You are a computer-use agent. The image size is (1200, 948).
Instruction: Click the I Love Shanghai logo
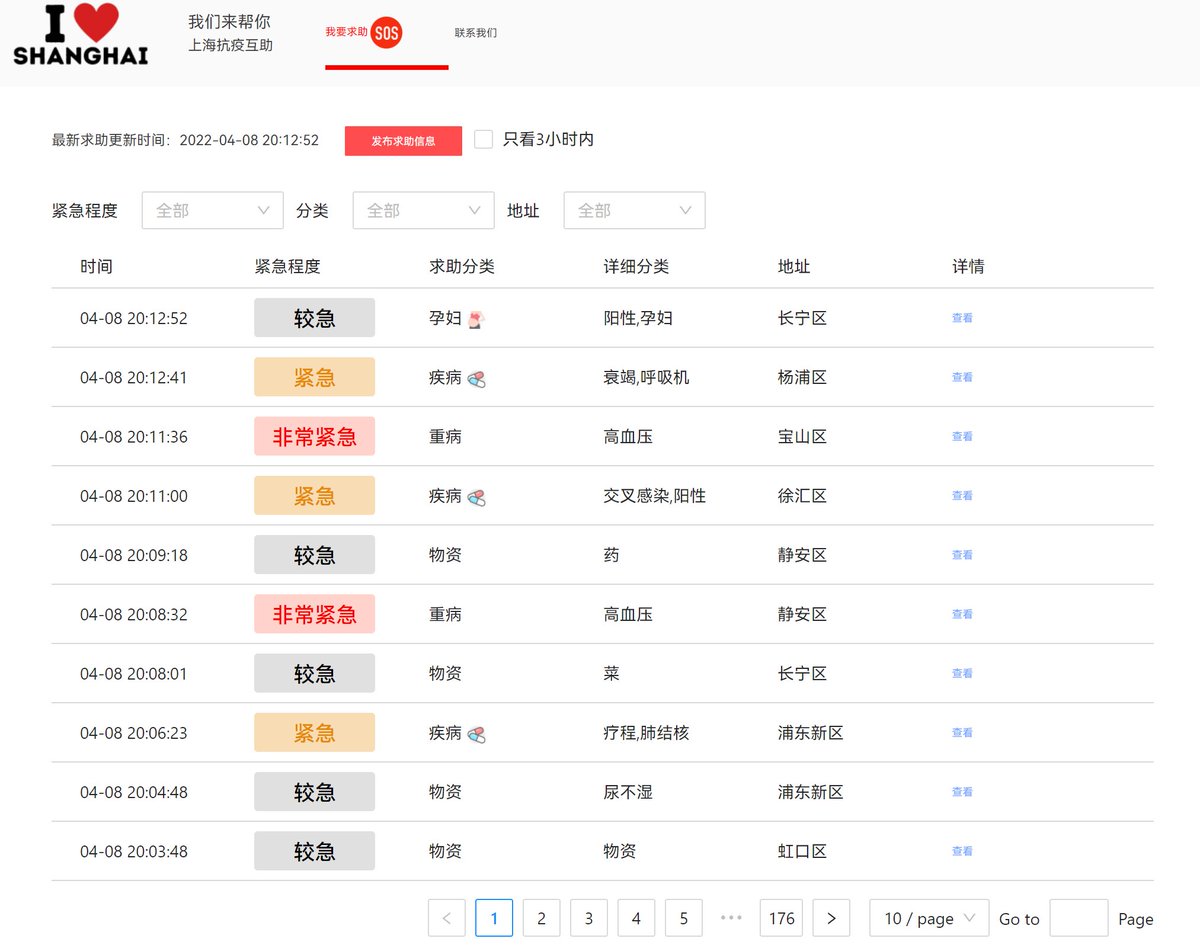coord(80,34)
